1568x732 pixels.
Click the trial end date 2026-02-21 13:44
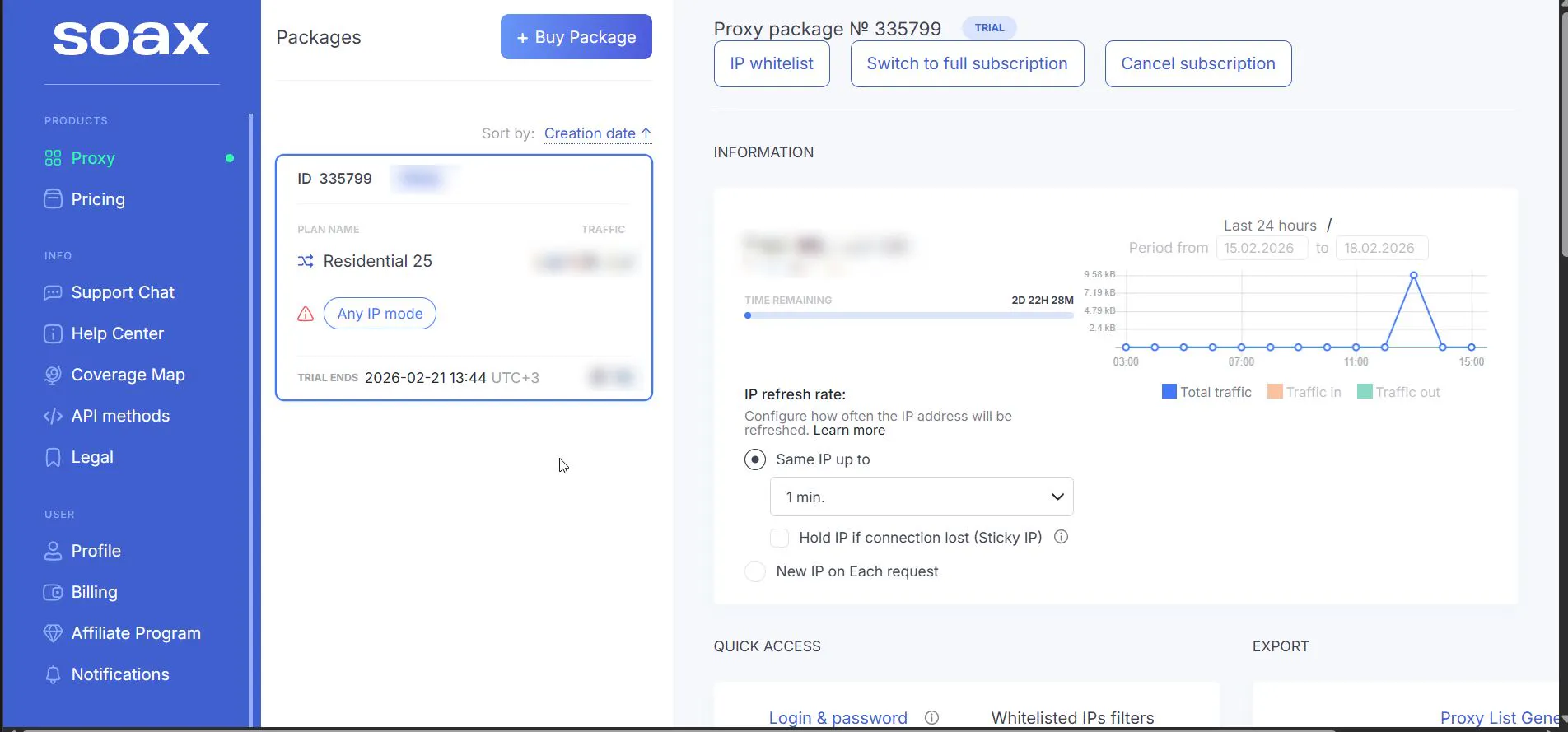click(x=426, y=378)
